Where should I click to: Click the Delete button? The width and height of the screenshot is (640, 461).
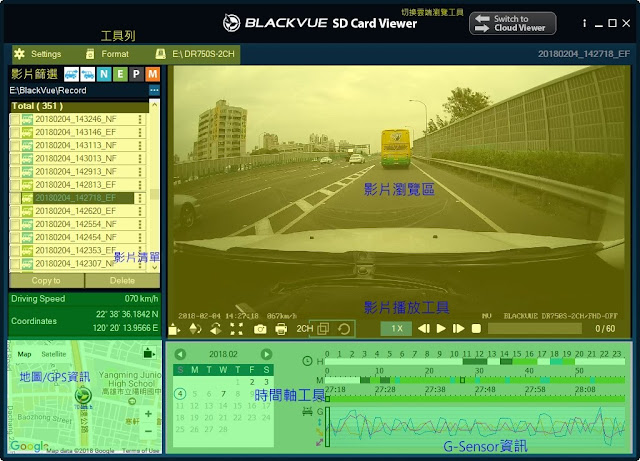point(122,281)
